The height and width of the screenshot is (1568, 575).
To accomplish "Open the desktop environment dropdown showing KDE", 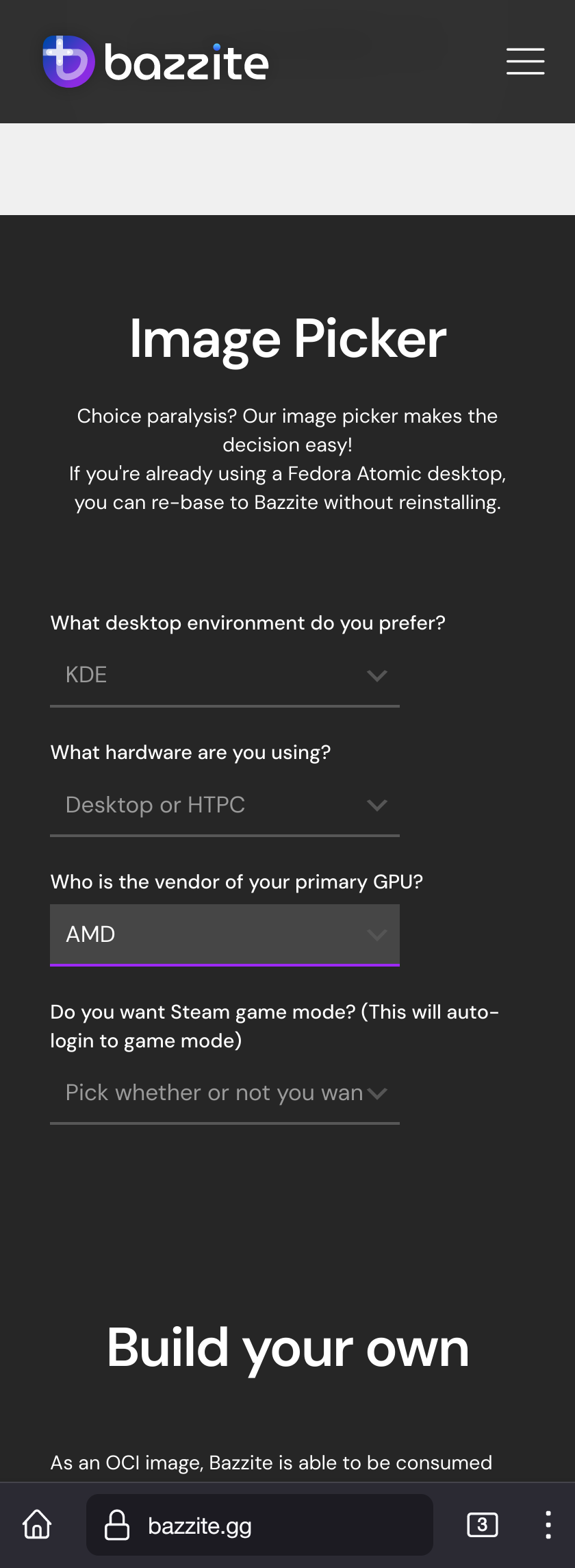I will (x=225, y=675).
